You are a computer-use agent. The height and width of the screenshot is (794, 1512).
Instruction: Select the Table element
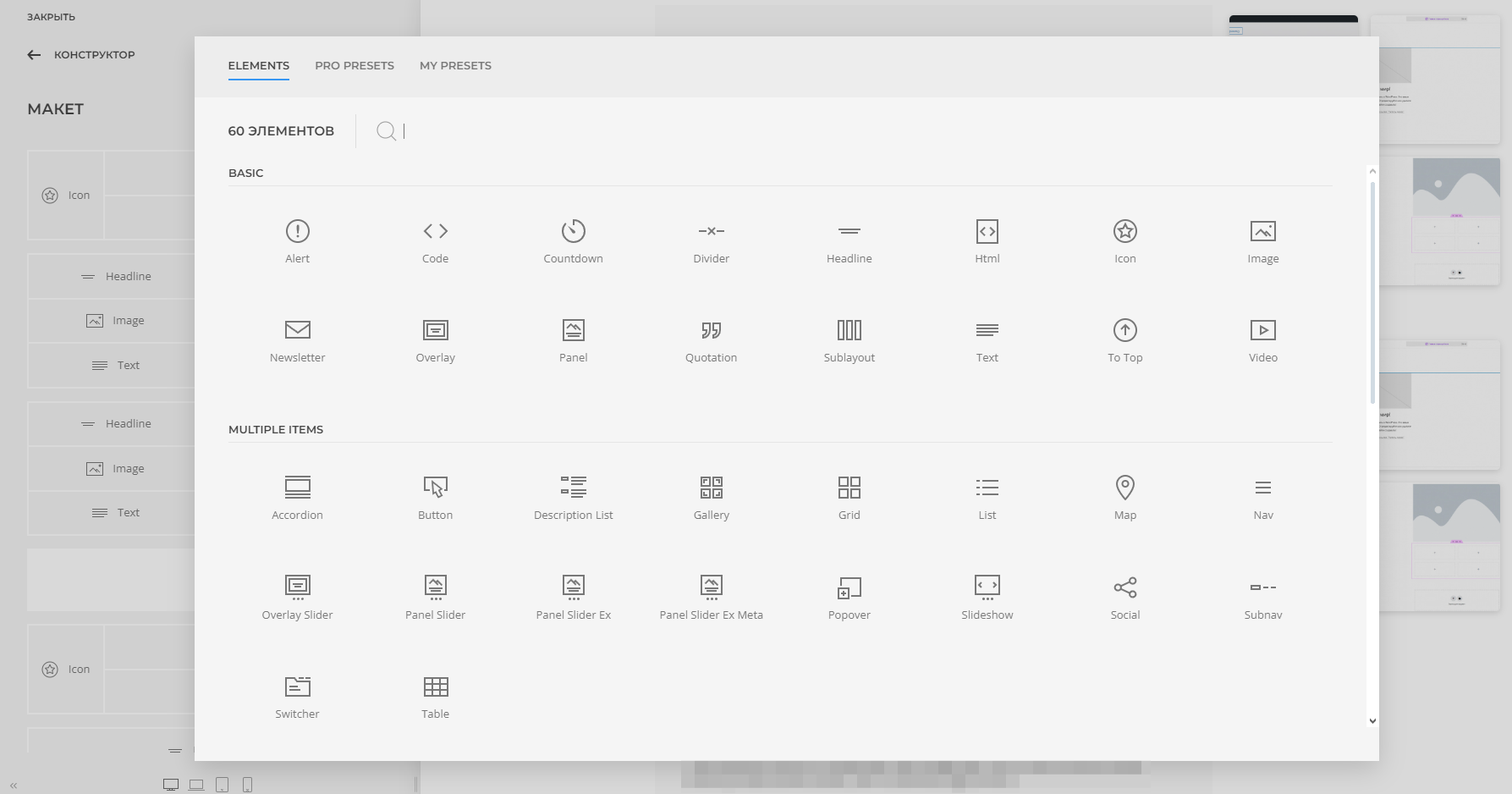click(x=435, y=696)
